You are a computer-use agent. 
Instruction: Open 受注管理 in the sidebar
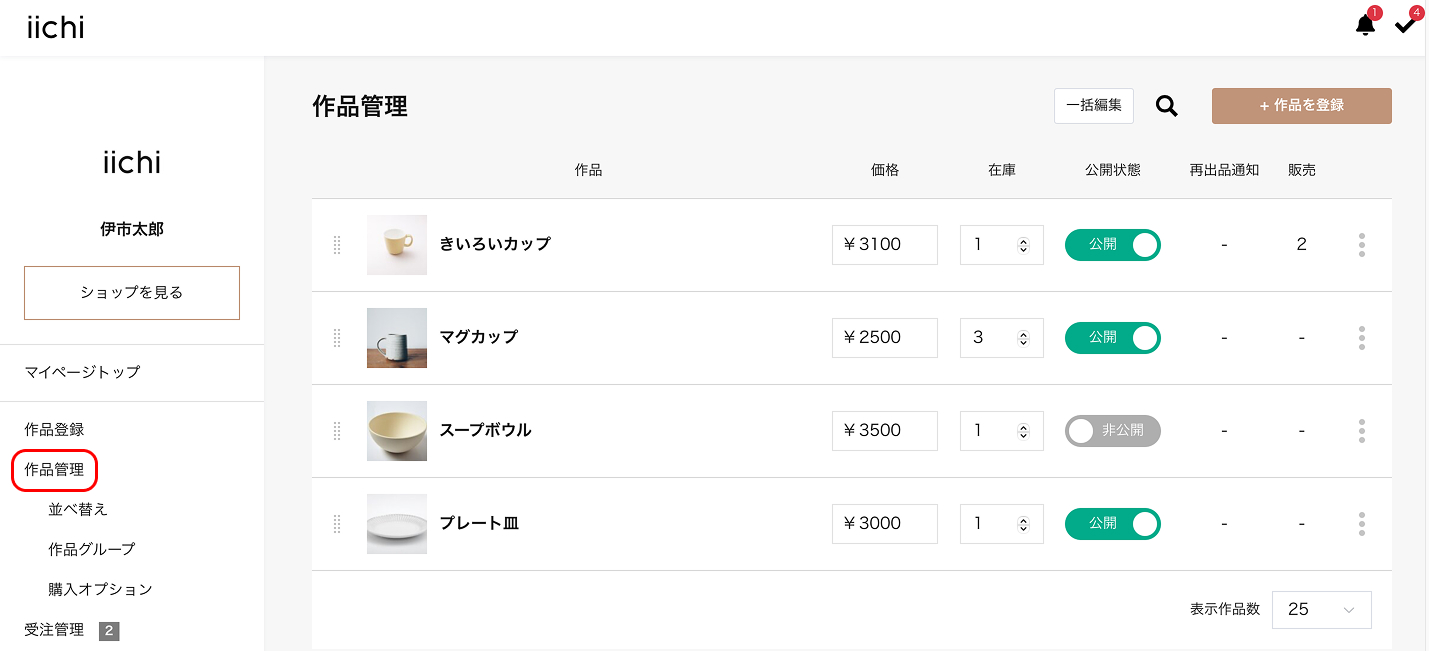click(55, 630)
